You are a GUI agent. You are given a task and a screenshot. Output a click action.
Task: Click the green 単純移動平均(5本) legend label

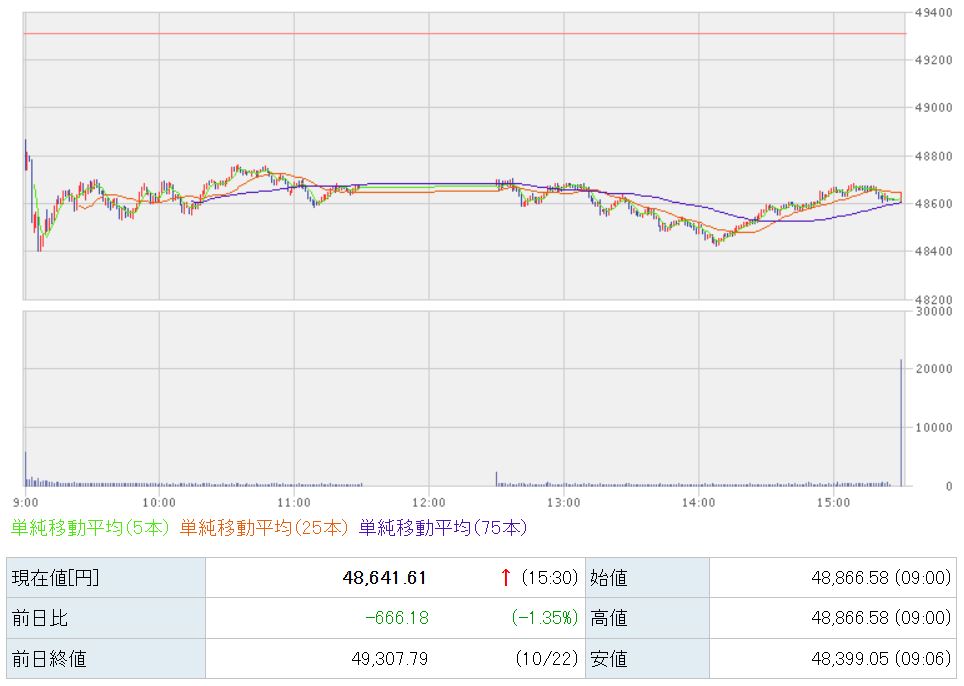(91, 527)
